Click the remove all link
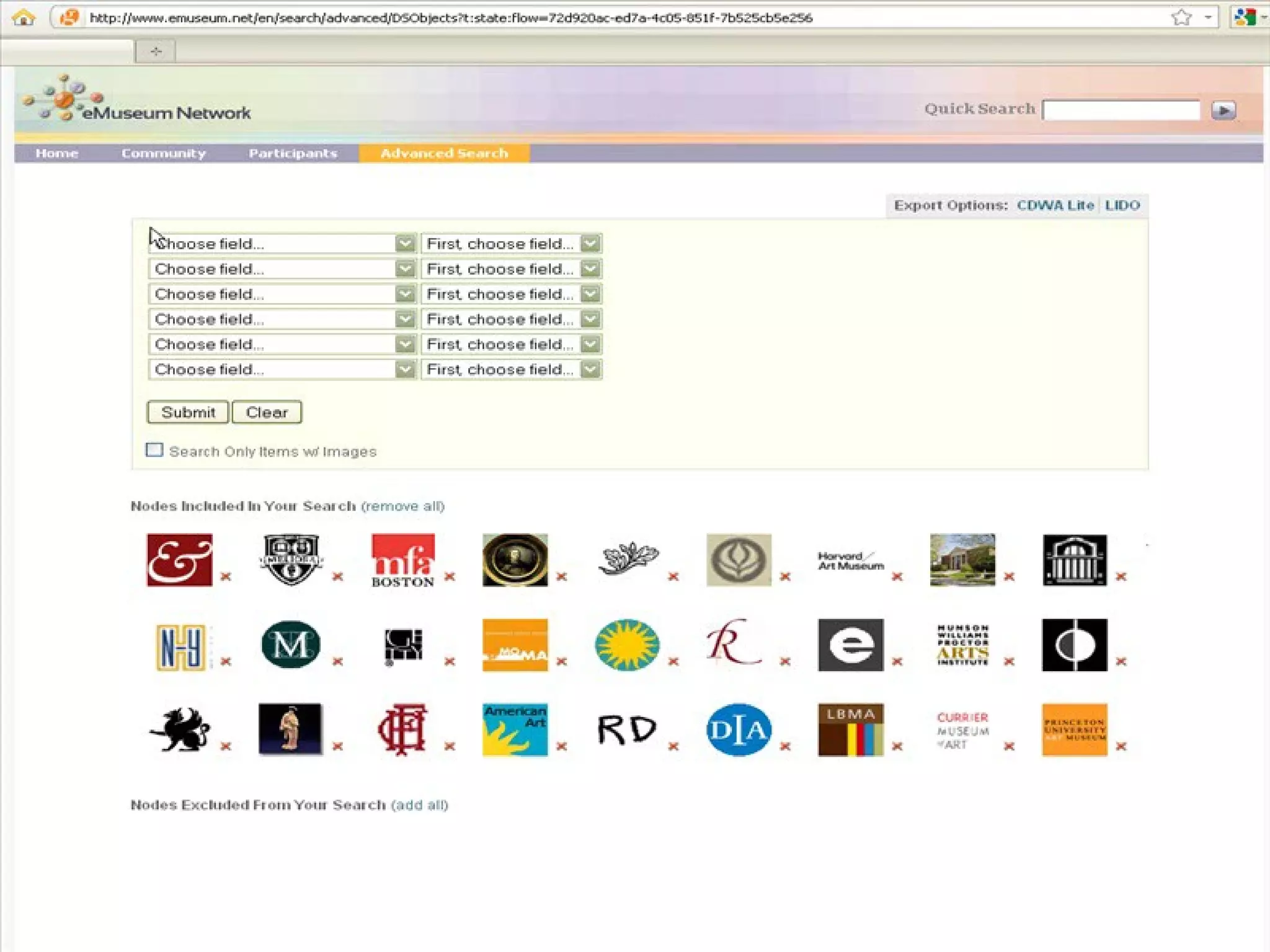The image size is (1270, 952). [403, 506]
